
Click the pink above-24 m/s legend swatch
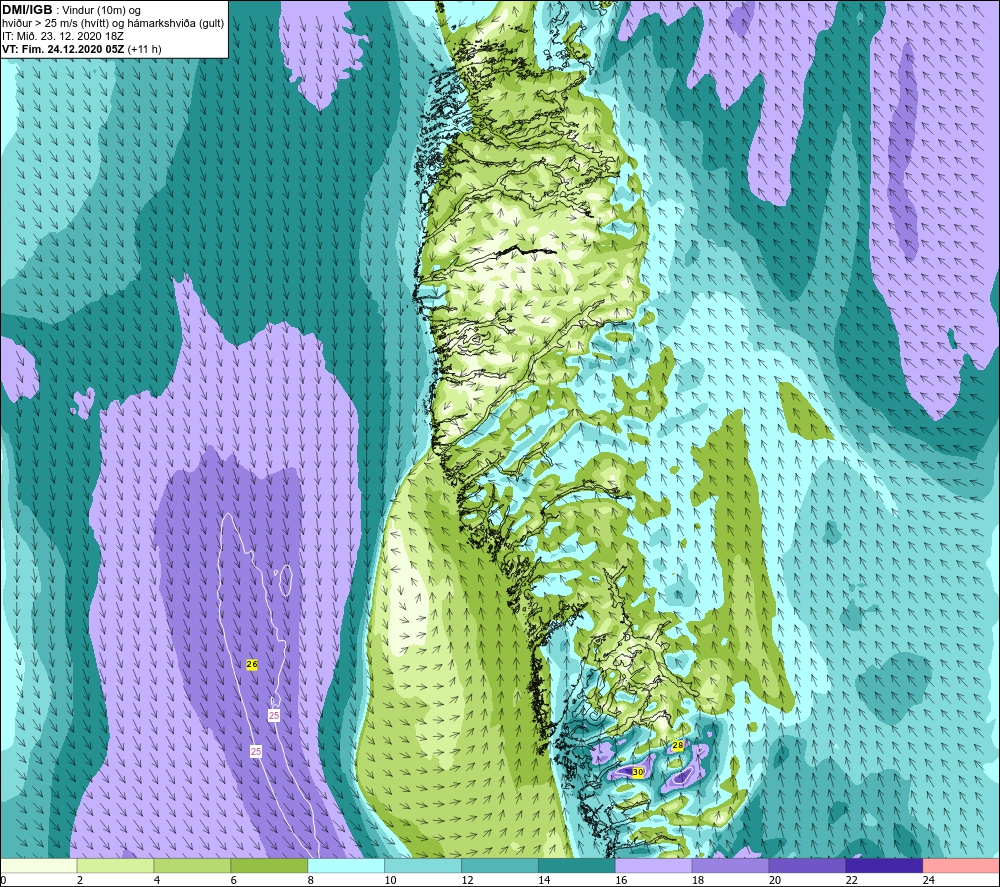(961, 866)
